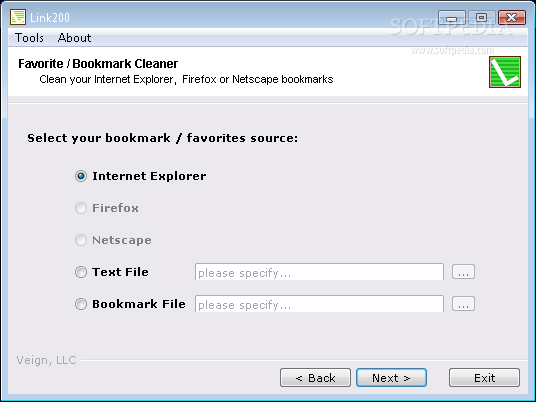
Task: Go back with the < Back button
Action: pos(315,378)
